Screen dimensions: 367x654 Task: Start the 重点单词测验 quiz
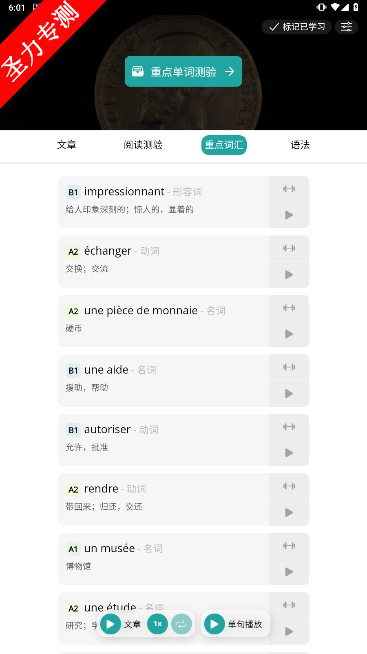tap(184, 72)
